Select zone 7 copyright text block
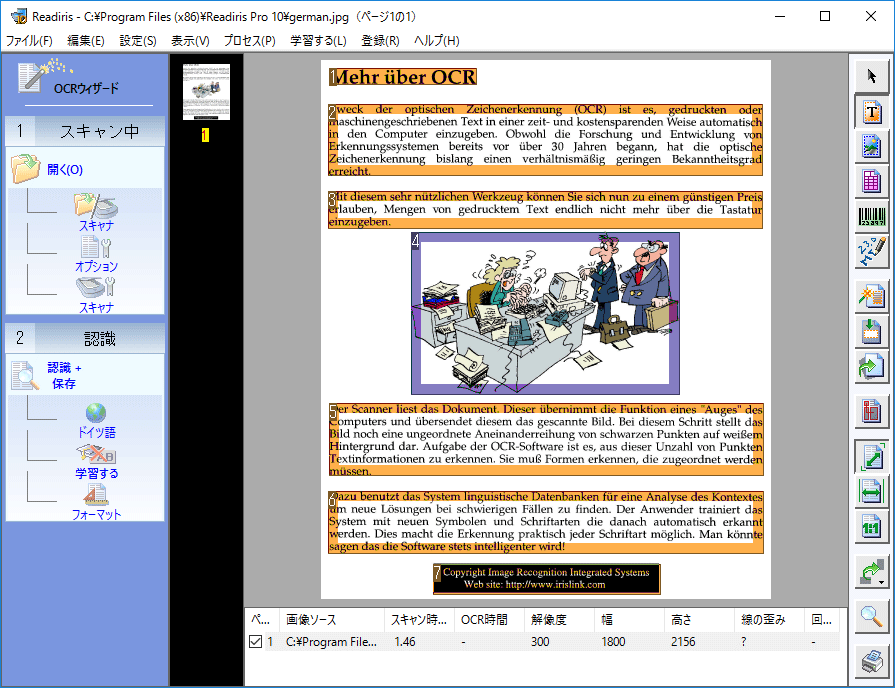The width and height of the screenshot is (895, 688). click(x=546, y=578)
